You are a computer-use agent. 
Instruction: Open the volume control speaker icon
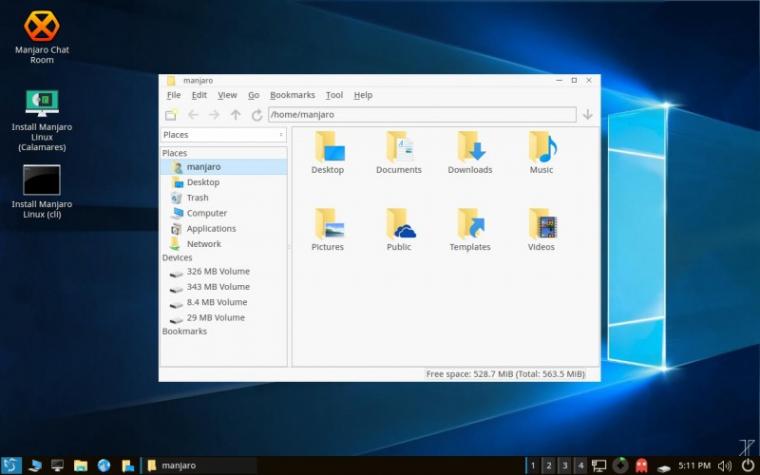[724, 466]
